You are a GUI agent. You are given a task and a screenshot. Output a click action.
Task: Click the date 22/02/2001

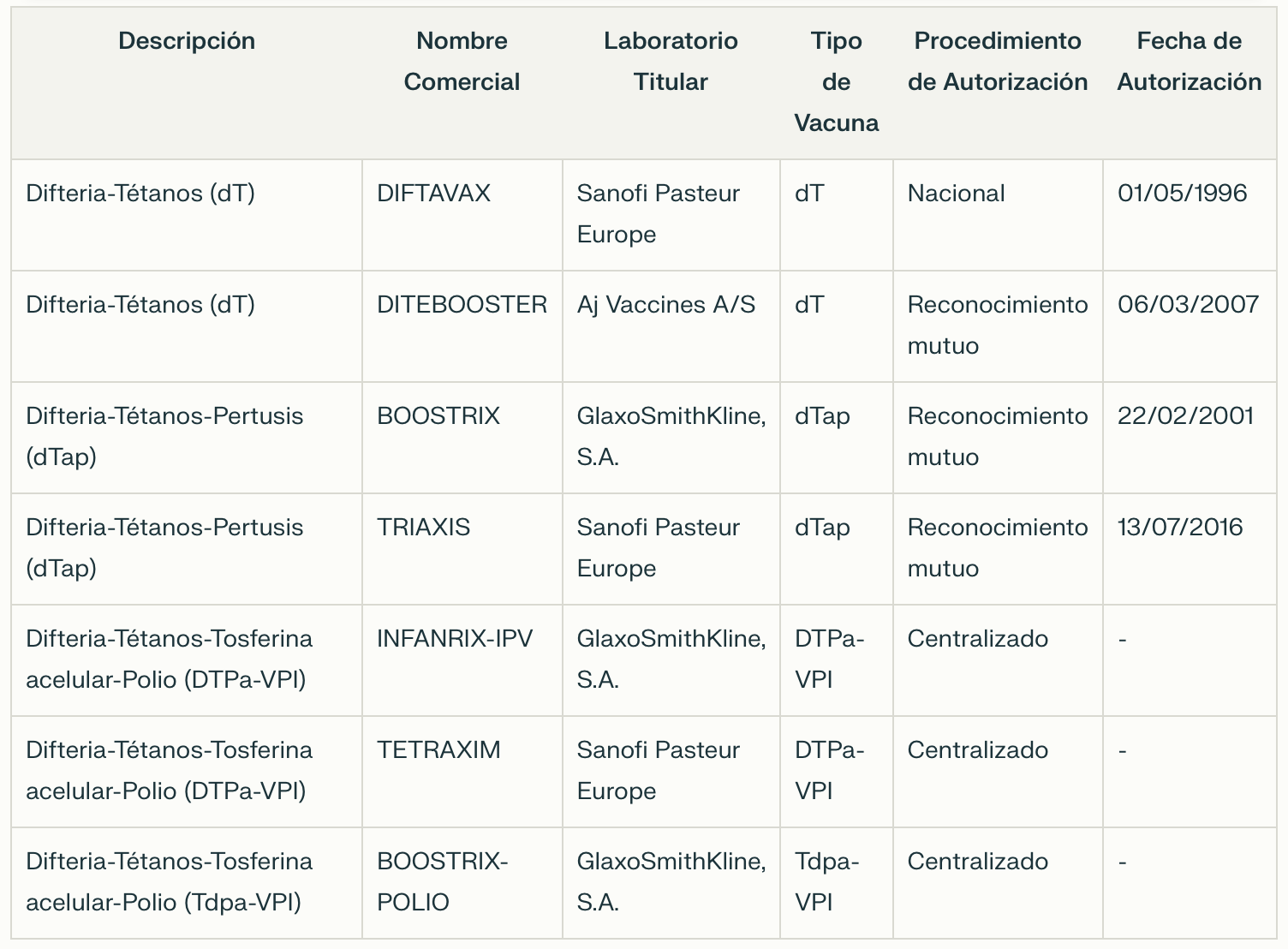[1185, 416]
